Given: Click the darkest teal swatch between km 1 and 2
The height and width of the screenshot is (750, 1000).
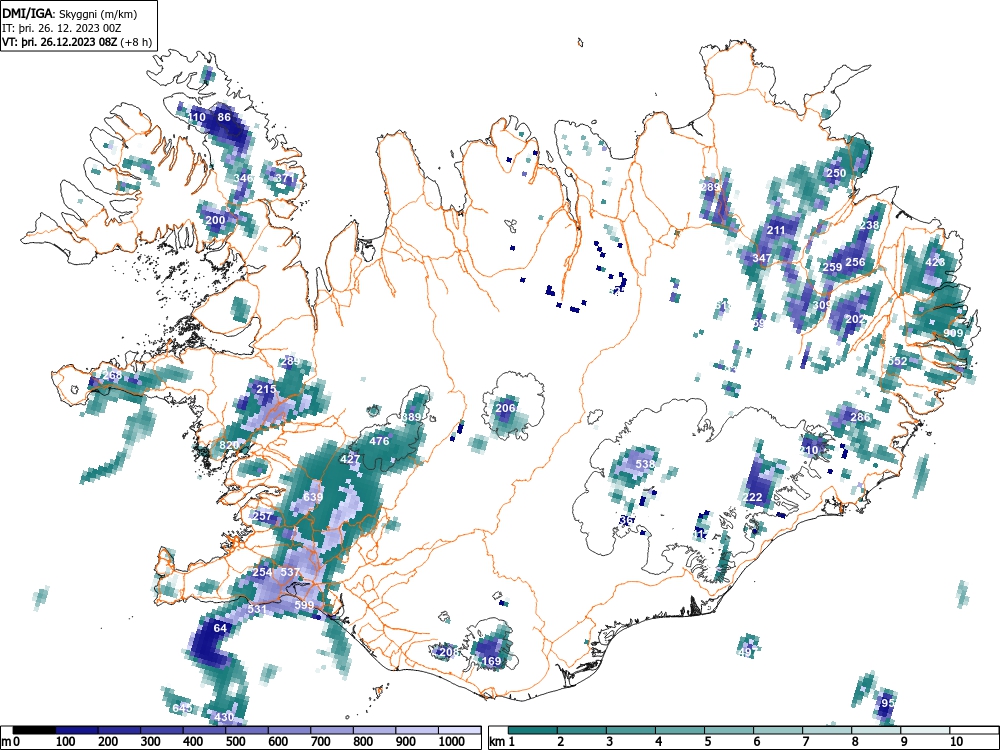Looking at the screenshot, I should click(533, 730).
